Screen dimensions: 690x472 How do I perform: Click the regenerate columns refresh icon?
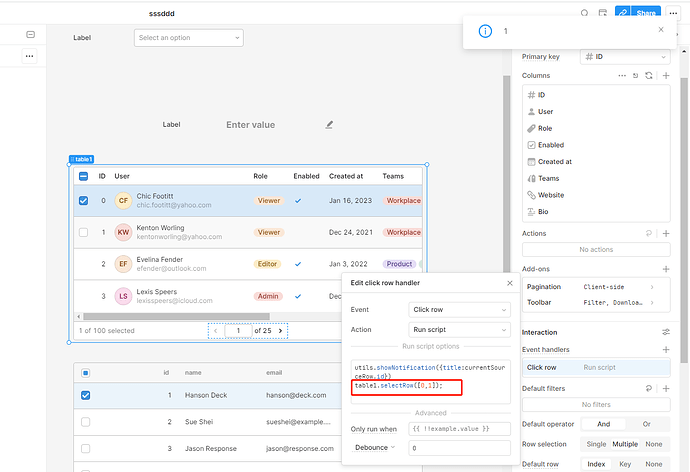(649, 76)
